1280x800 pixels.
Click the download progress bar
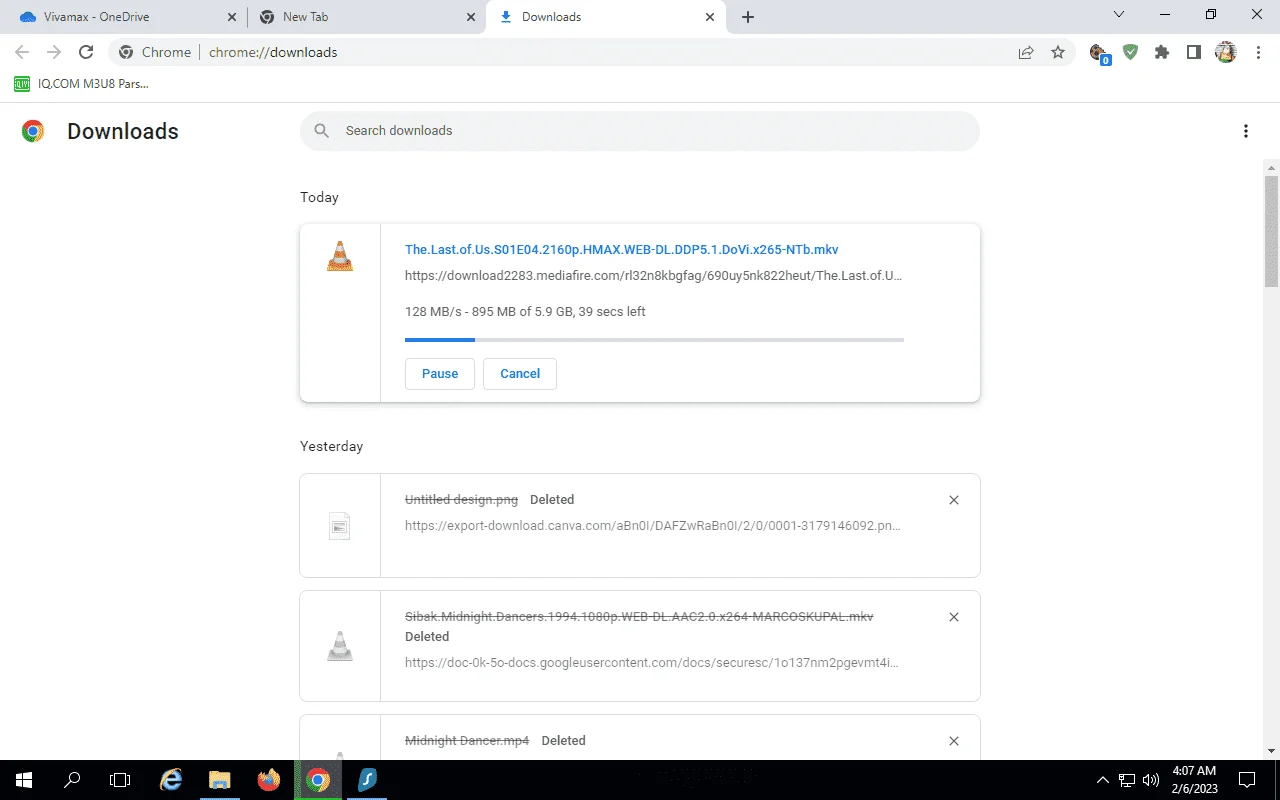point(654,340)
